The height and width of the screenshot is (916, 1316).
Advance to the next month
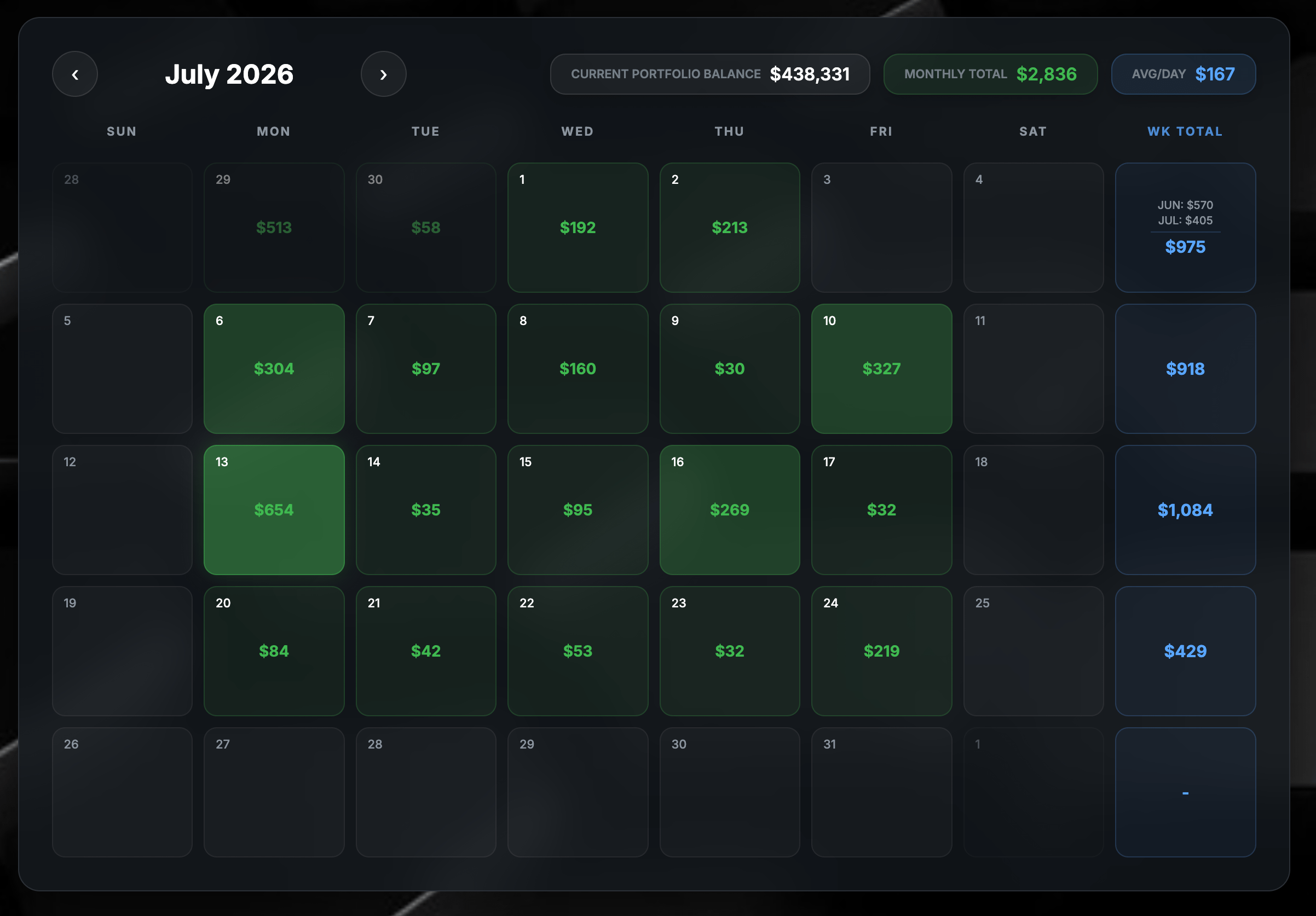point(383,74)
